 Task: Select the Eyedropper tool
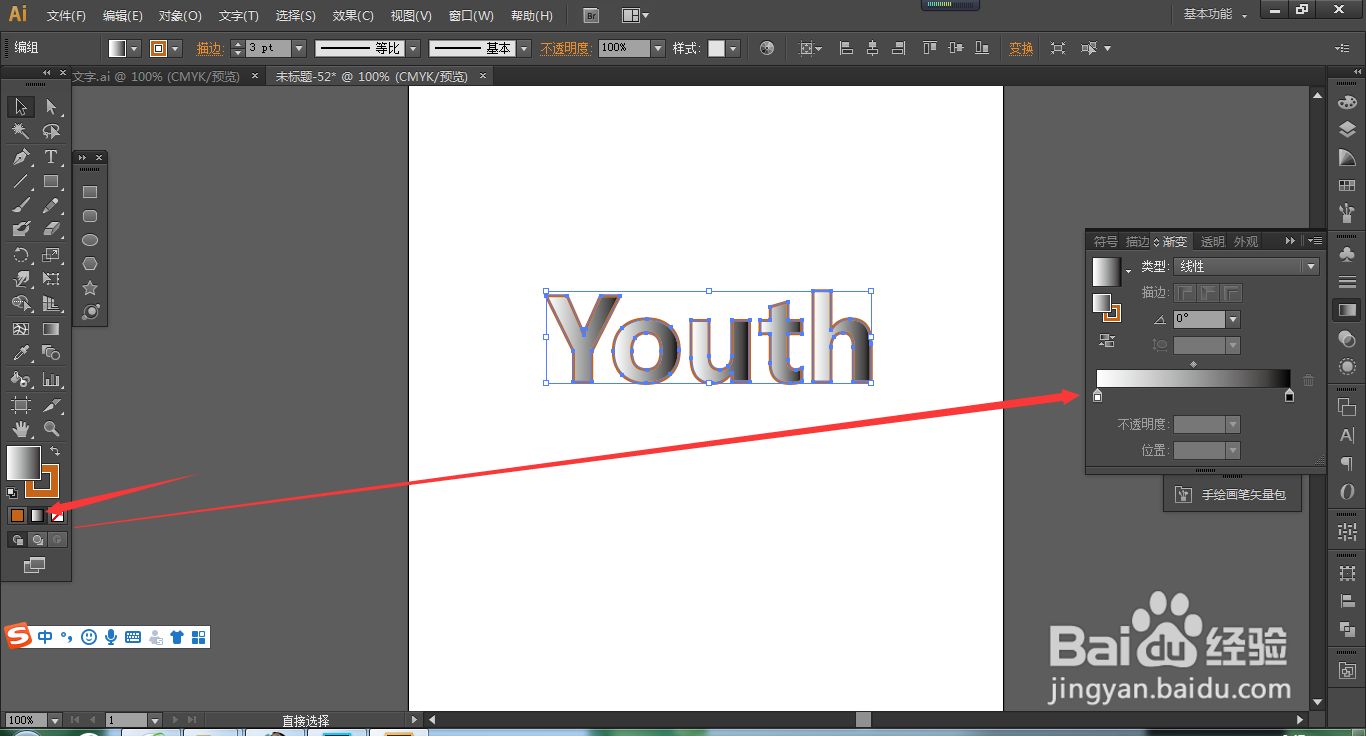click(21, 353)
